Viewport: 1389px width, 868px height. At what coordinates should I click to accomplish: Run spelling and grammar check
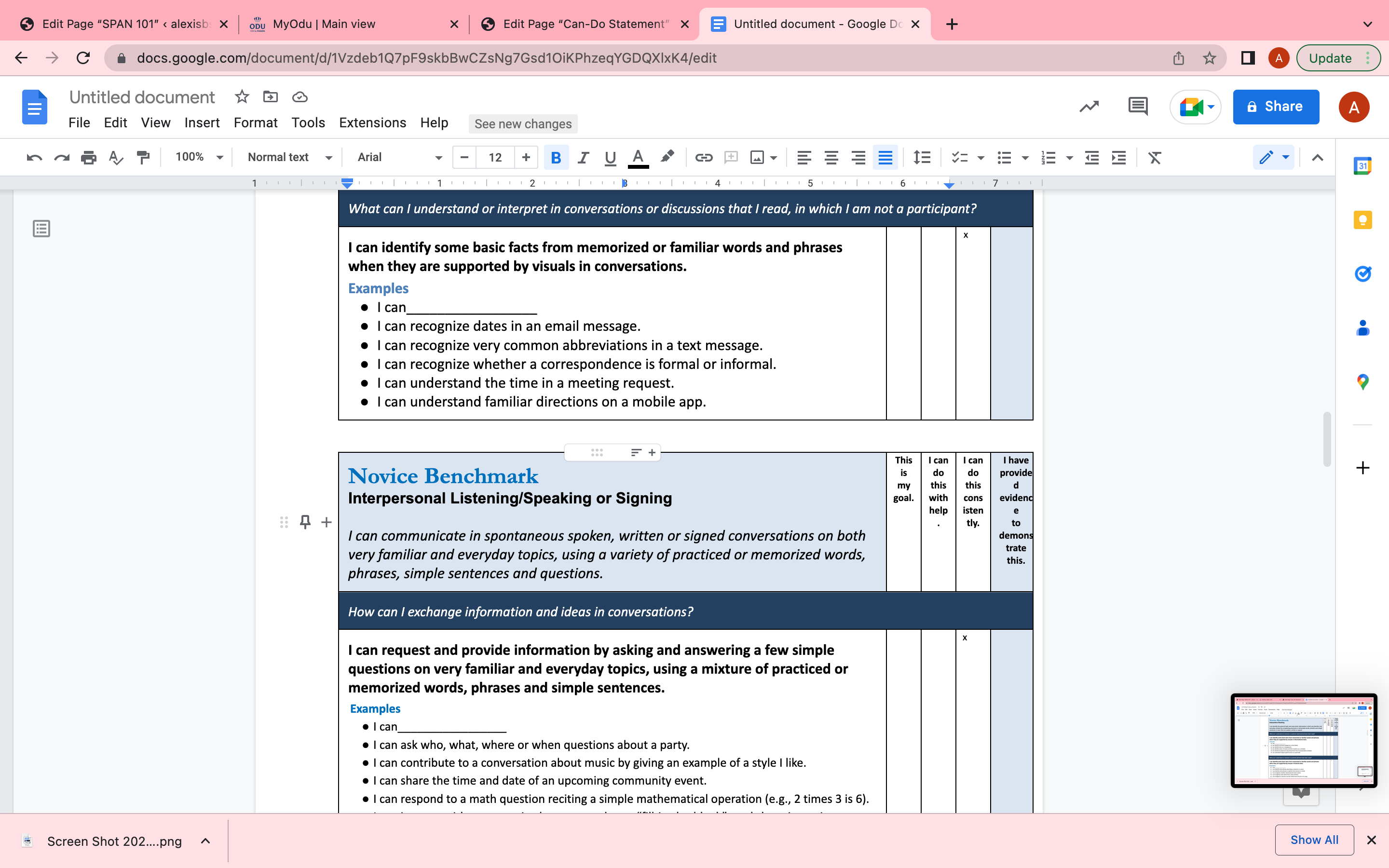pos(116,157)
